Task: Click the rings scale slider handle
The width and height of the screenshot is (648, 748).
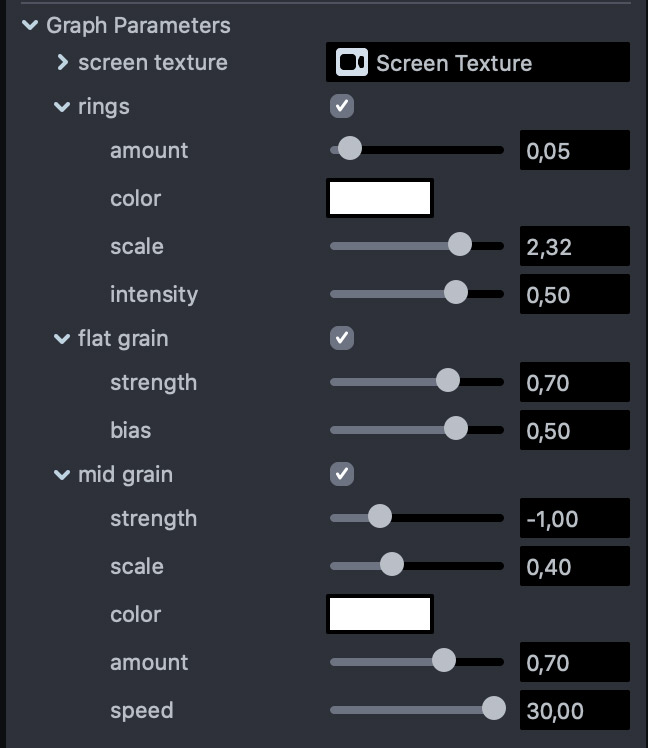Action: coord(460,244)
